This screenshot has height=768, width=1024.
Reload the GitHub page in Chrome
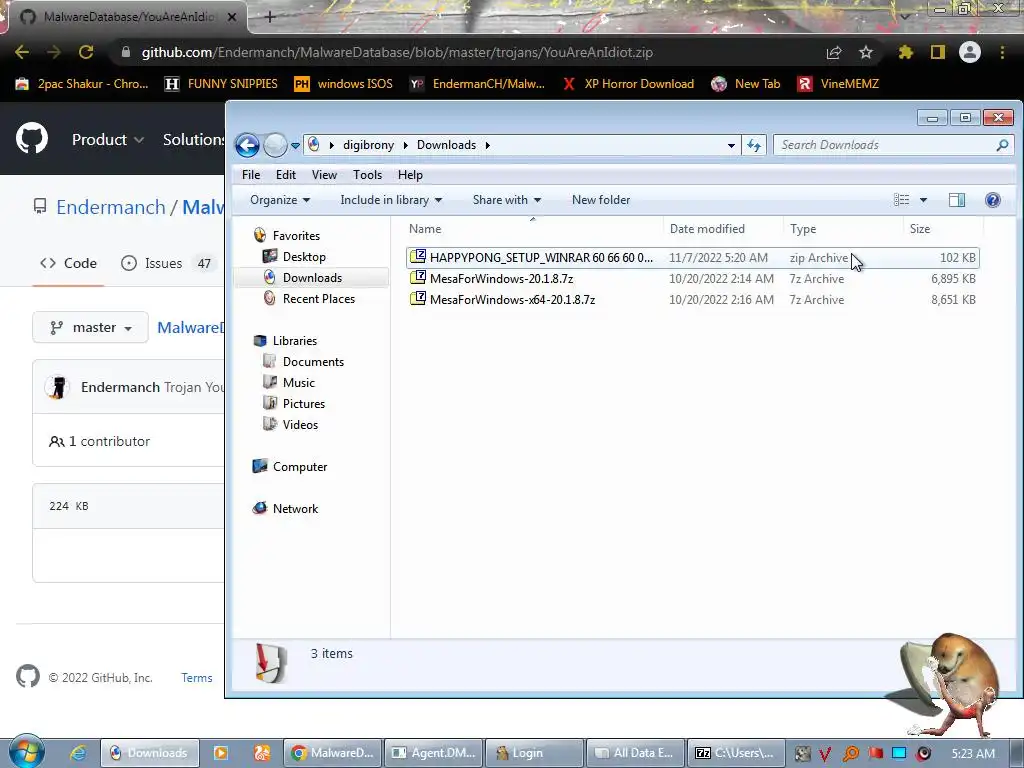[86, 52]
